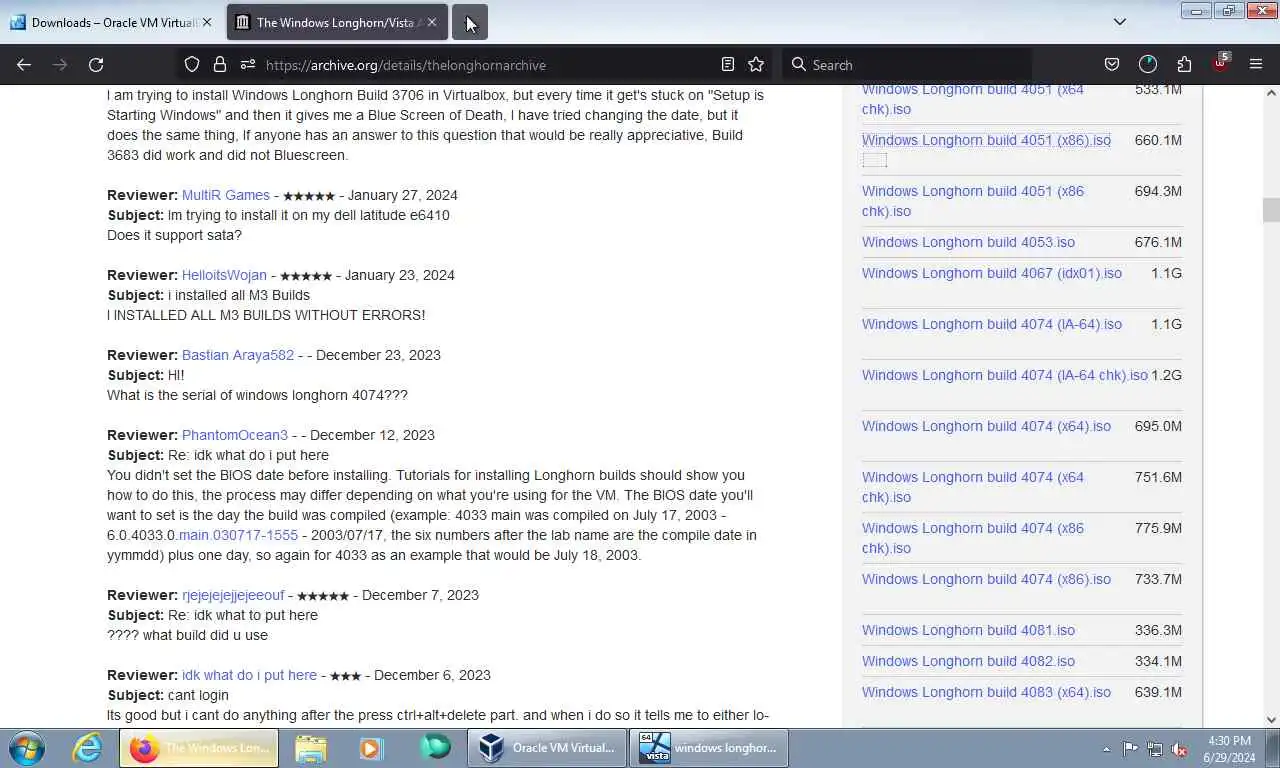Screen dimensions: 1280x768
Task: Open tracking protection shield icon
Action: pyautogui.click(x=192, y=65)
